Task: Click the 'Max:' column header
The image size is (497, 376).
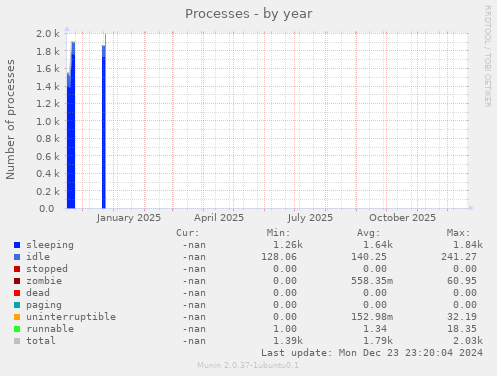Action: tap(459, 233)
